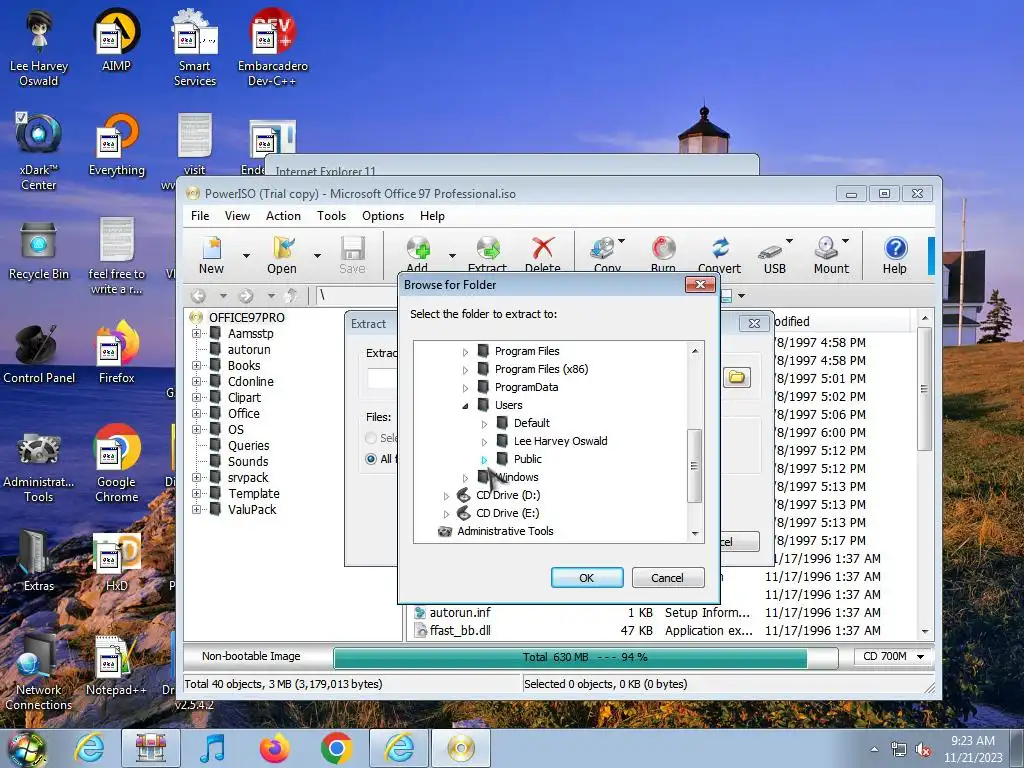Select CD Drive (E:) in tree

pyautogui.click(x=507, y=513)
